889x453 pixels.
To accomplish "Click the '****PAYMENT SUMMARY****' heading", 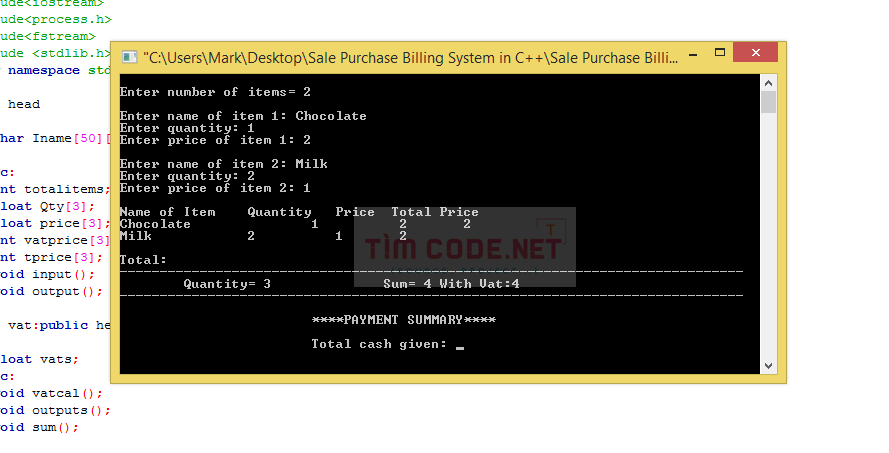I will click(404, 320).
